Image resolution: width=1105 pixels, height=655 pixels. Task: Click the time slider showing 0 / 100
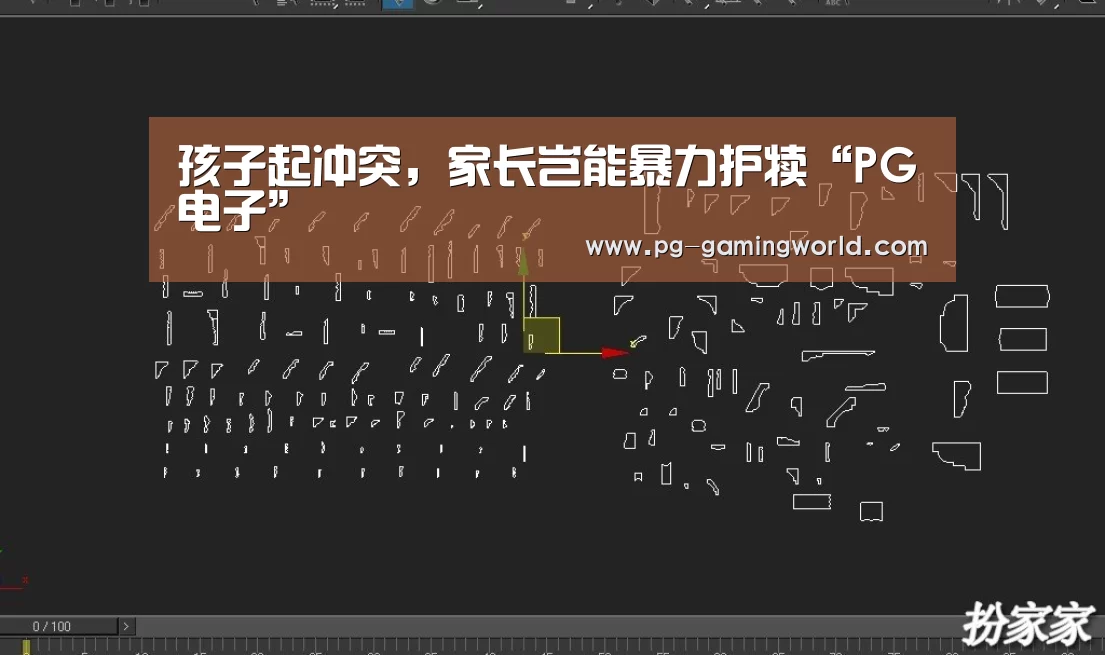click(58, 626)
